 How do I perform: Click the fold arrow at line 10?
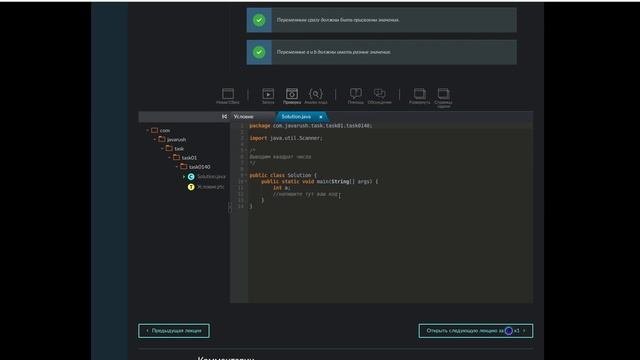pyautogui.click(x=246, y=181)
